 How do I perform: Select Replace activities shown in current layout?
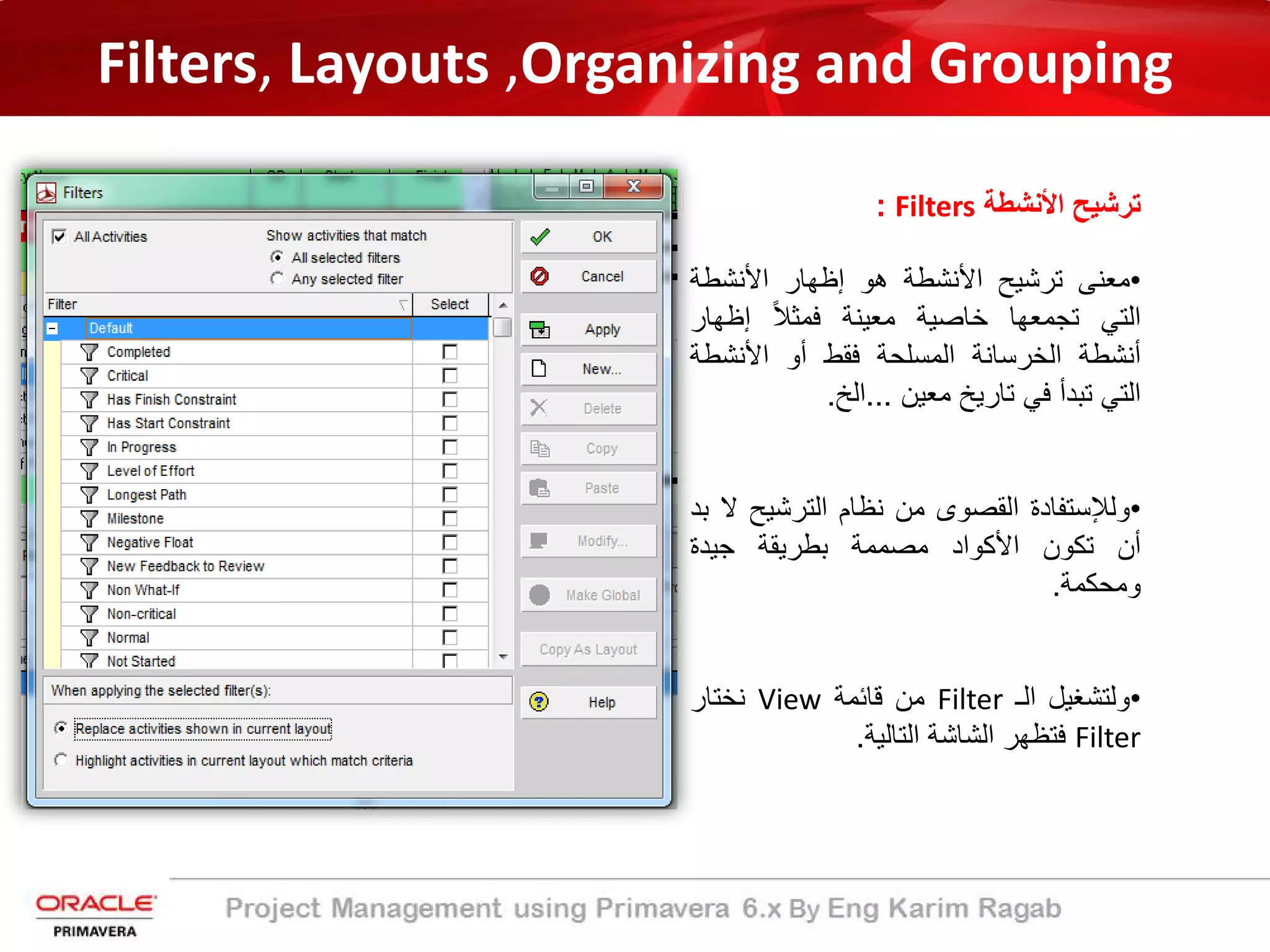[x=61, y=728]
